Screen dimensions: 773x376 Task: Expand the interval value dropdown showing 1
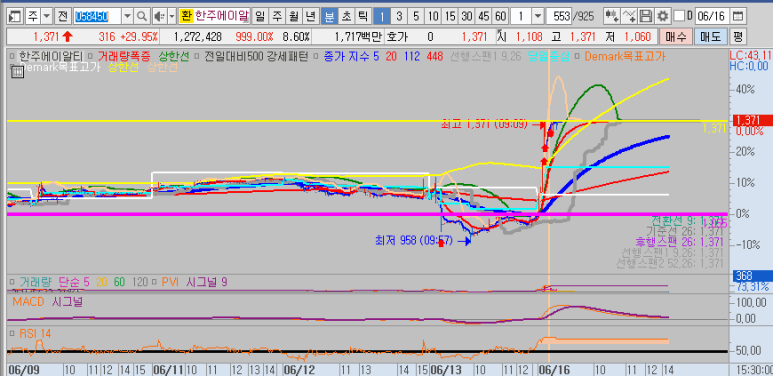537,16
